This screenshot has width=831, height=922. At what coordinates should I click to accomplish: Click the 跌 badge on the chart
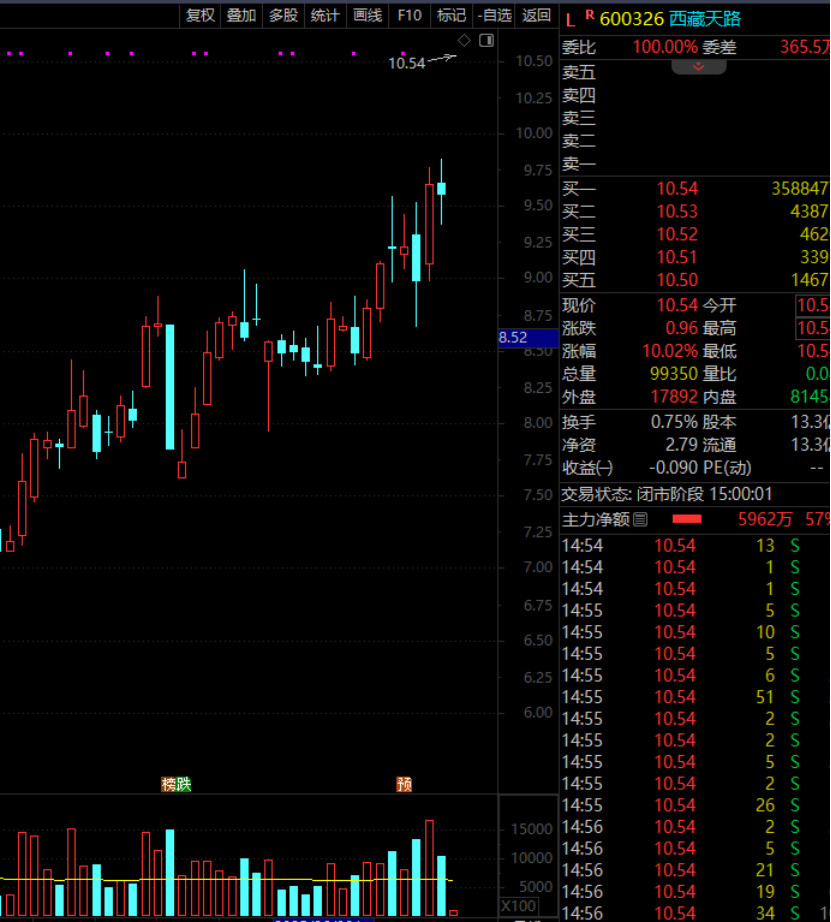pyautogui.click(x=184, y=784)
